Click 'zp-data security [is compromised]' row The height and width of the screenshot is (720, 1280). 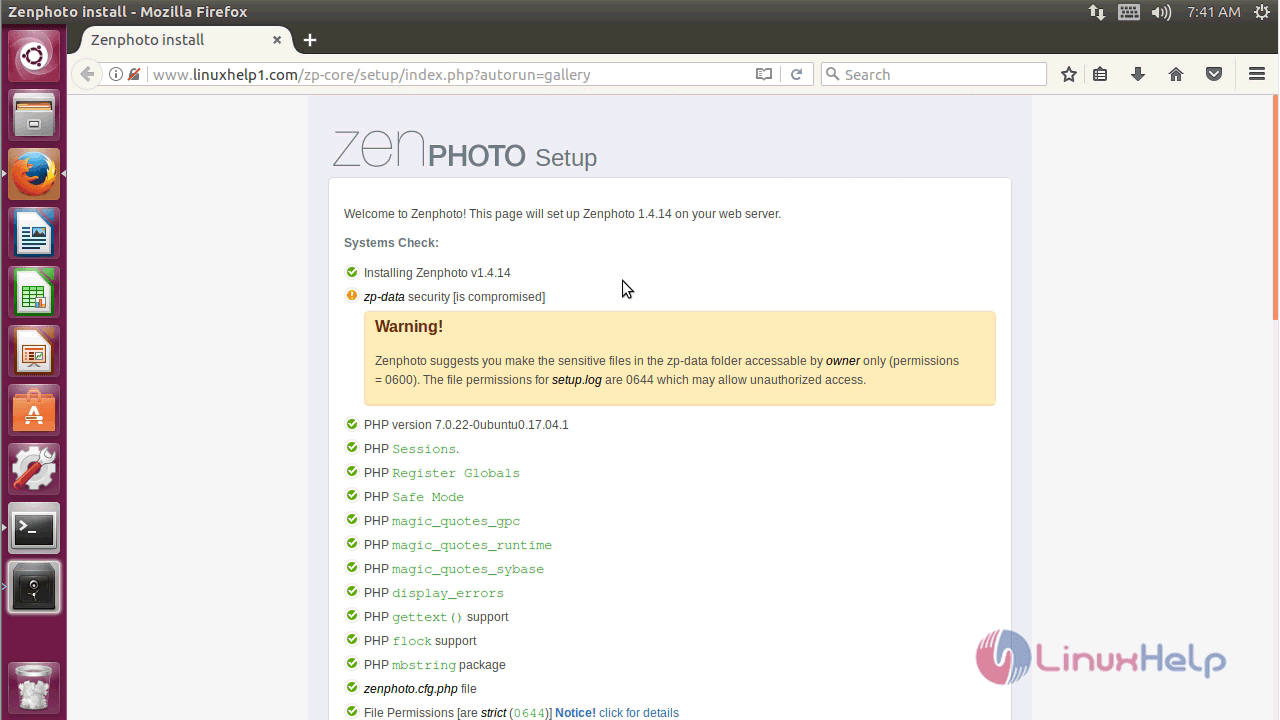[x=454, y=297]
